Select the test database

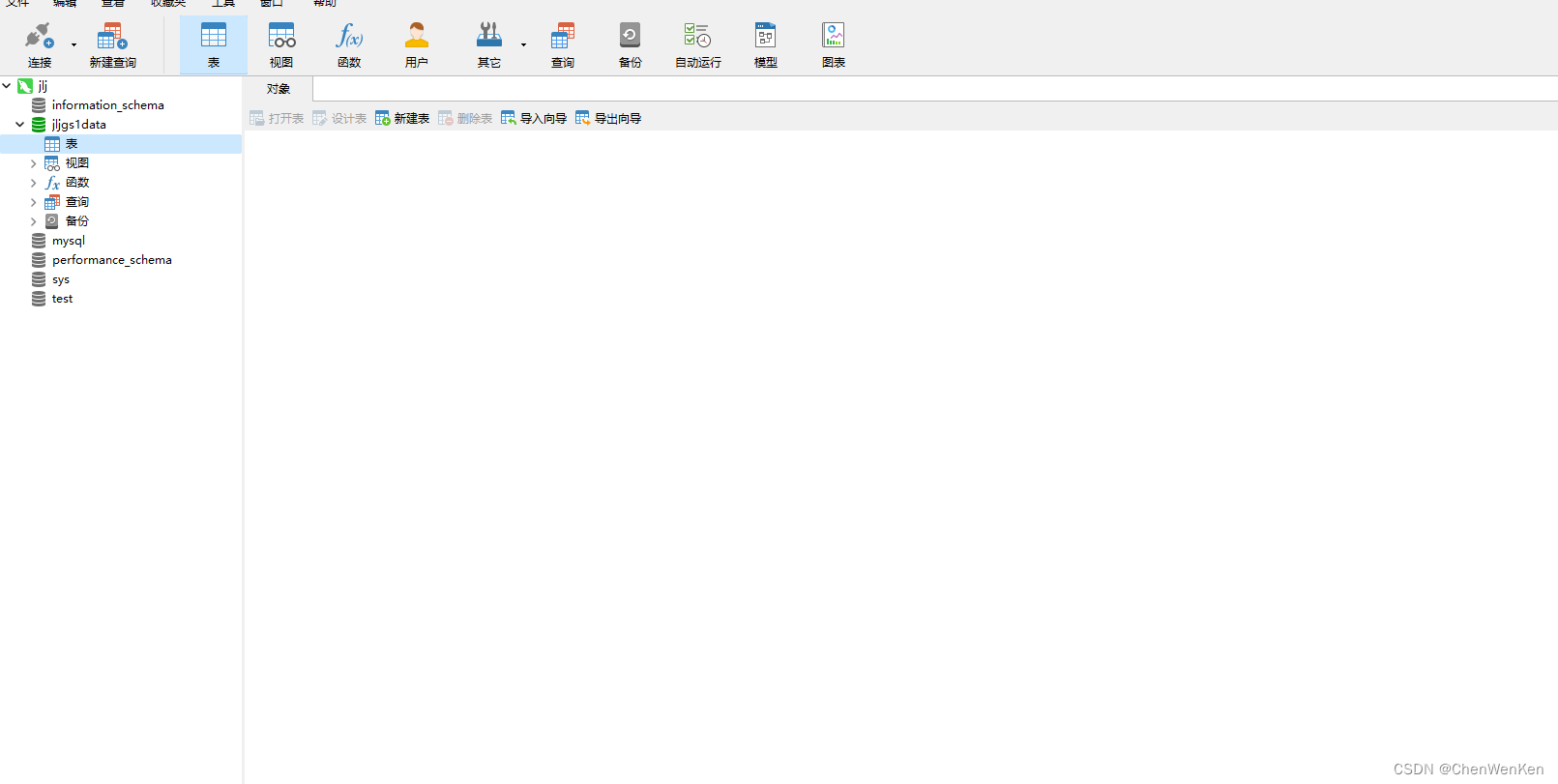[x=63, y=299]
